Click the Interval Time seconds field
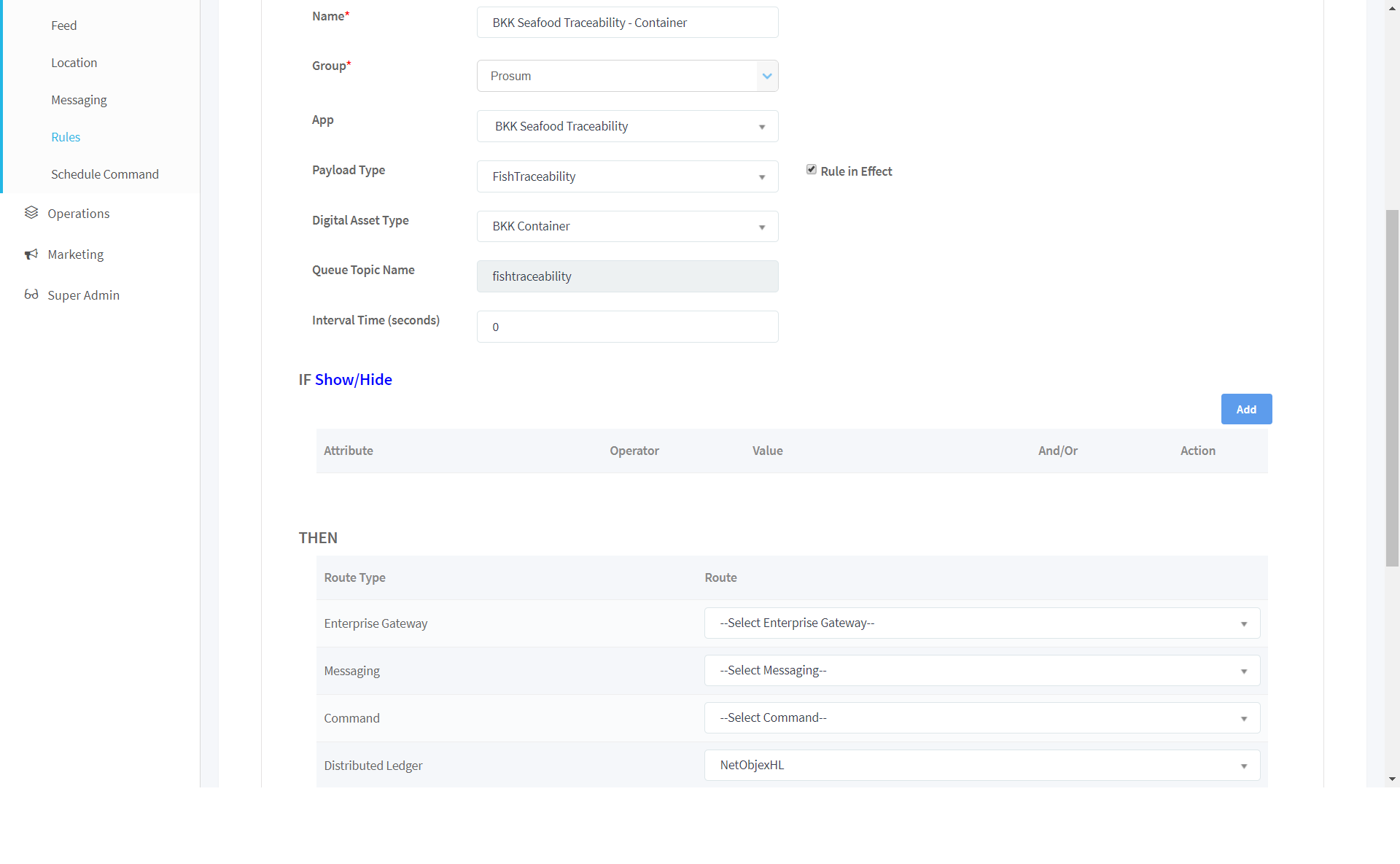 [x=627, y=327]
